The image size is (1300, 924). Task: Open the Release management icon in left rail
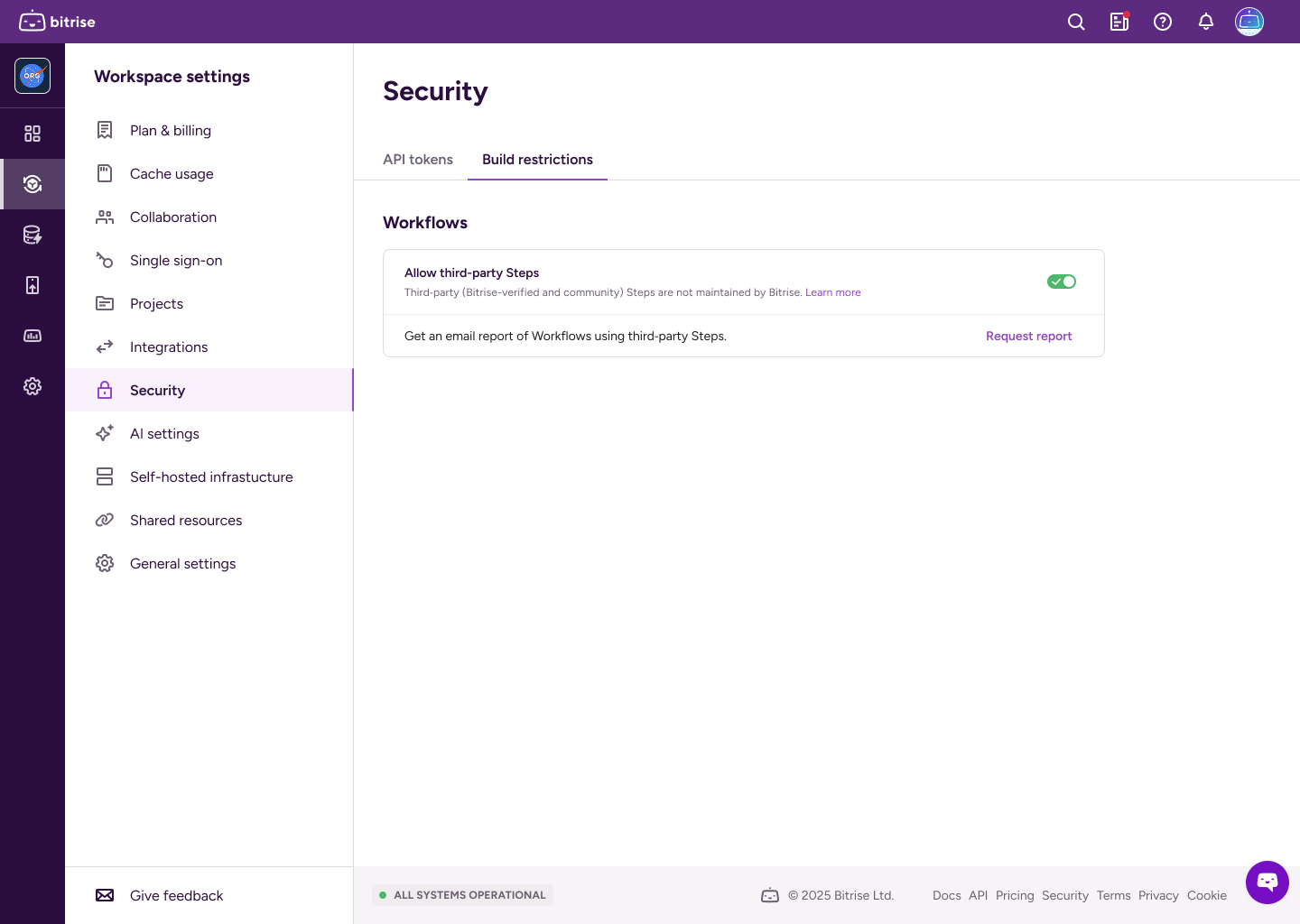pos(32,284)
